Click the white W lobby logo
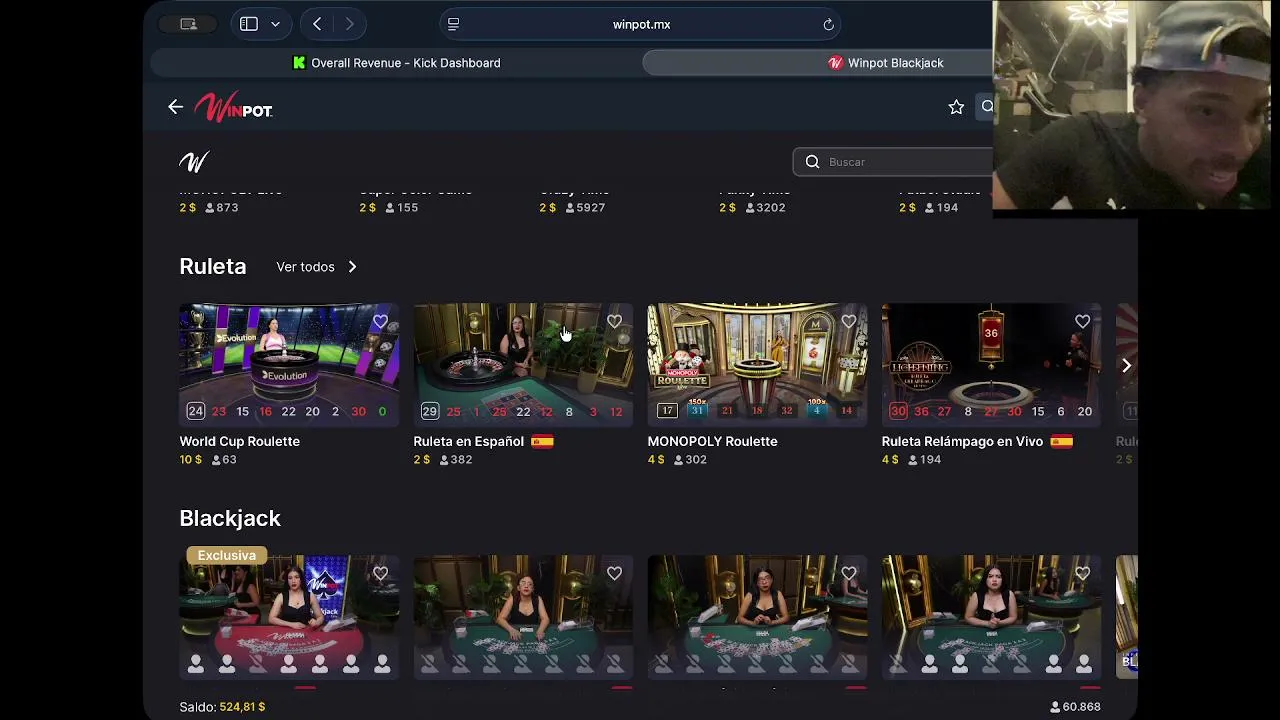Screen dimensions: 1280x720 [x=194, y=162]
